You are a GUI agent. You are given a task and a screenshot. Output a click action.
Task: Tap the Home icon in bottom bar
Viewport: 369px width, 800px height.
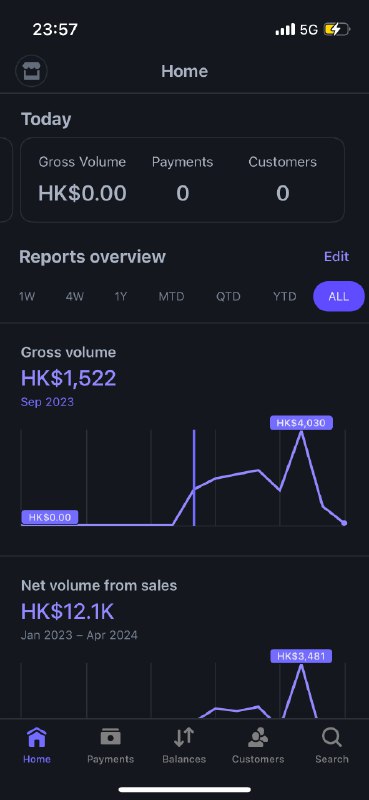[x=37, y=738]
